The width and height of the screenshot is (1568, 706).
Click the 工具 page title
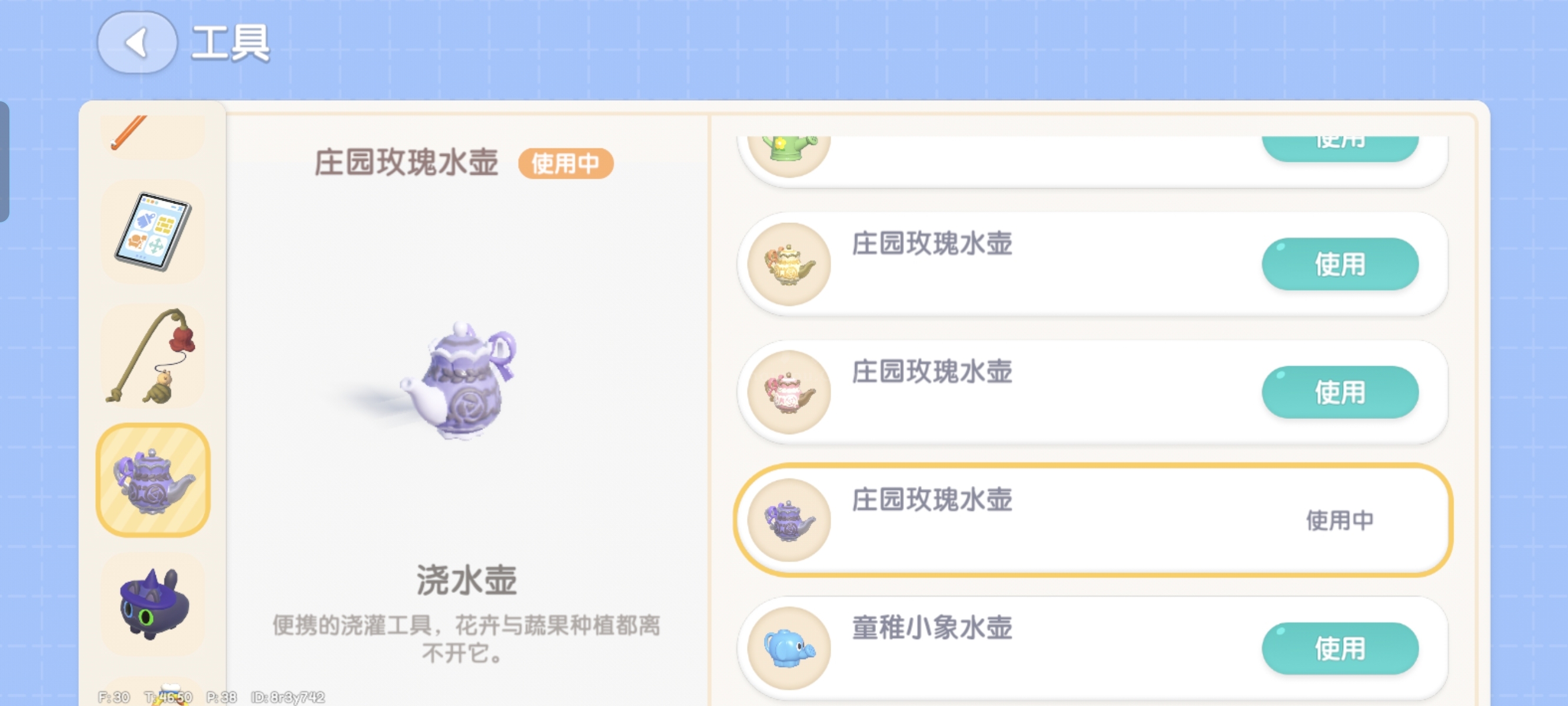pos(230,42)
